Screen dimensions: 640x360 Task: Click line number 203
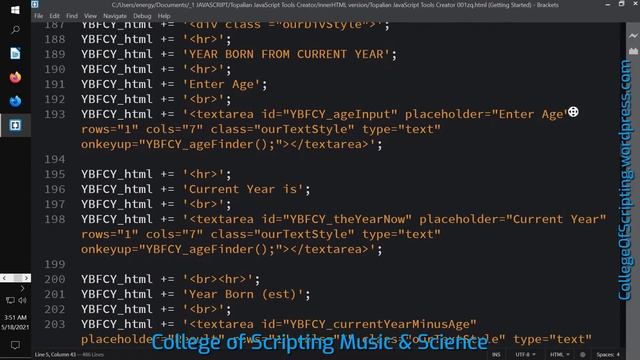tap(55, 324)
